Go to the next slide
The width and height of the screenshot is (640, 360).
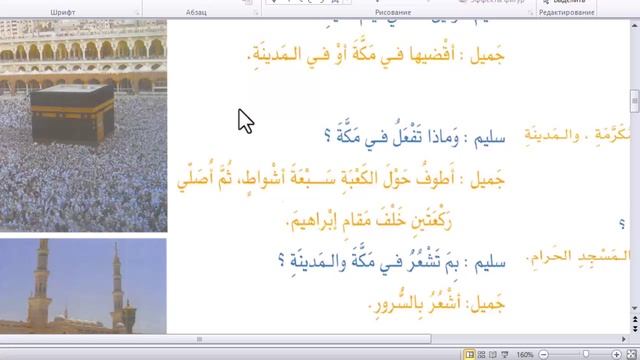635,328
